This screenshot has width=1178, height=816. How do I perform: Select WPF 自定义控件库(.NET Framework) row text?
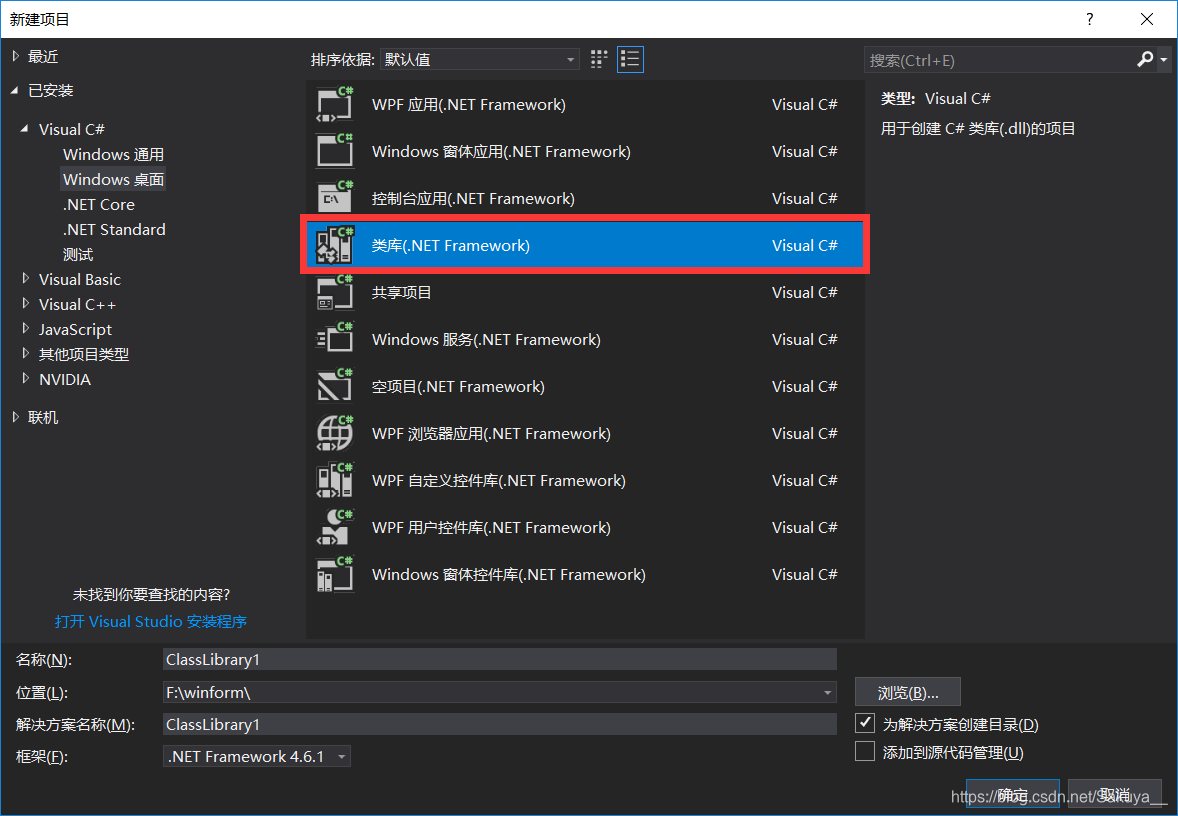click(499, 480)
